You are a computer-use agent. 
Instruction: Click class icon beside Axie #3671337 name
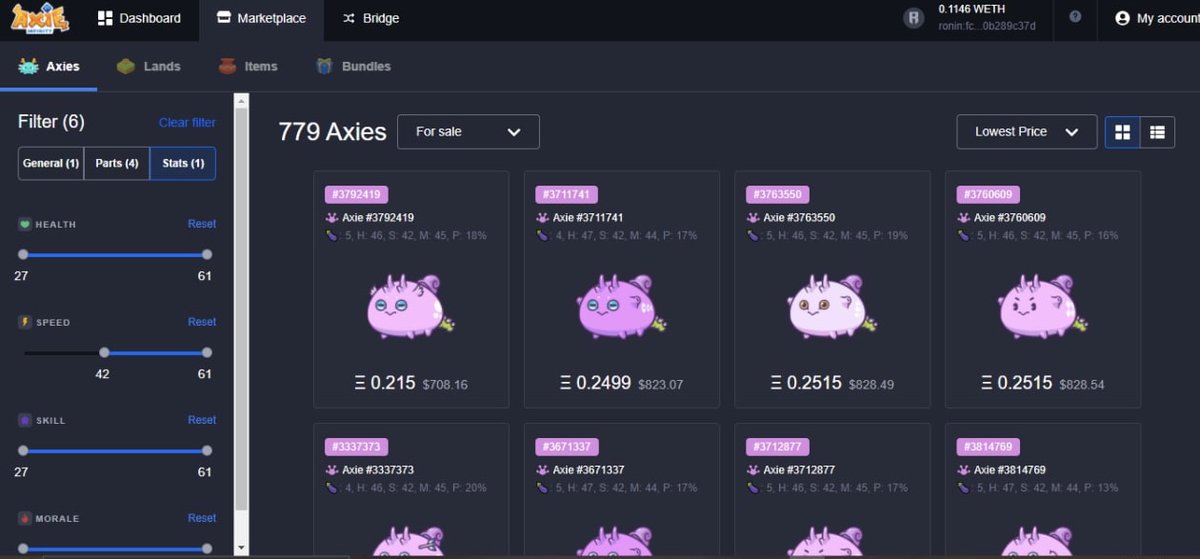pos(542,469)
